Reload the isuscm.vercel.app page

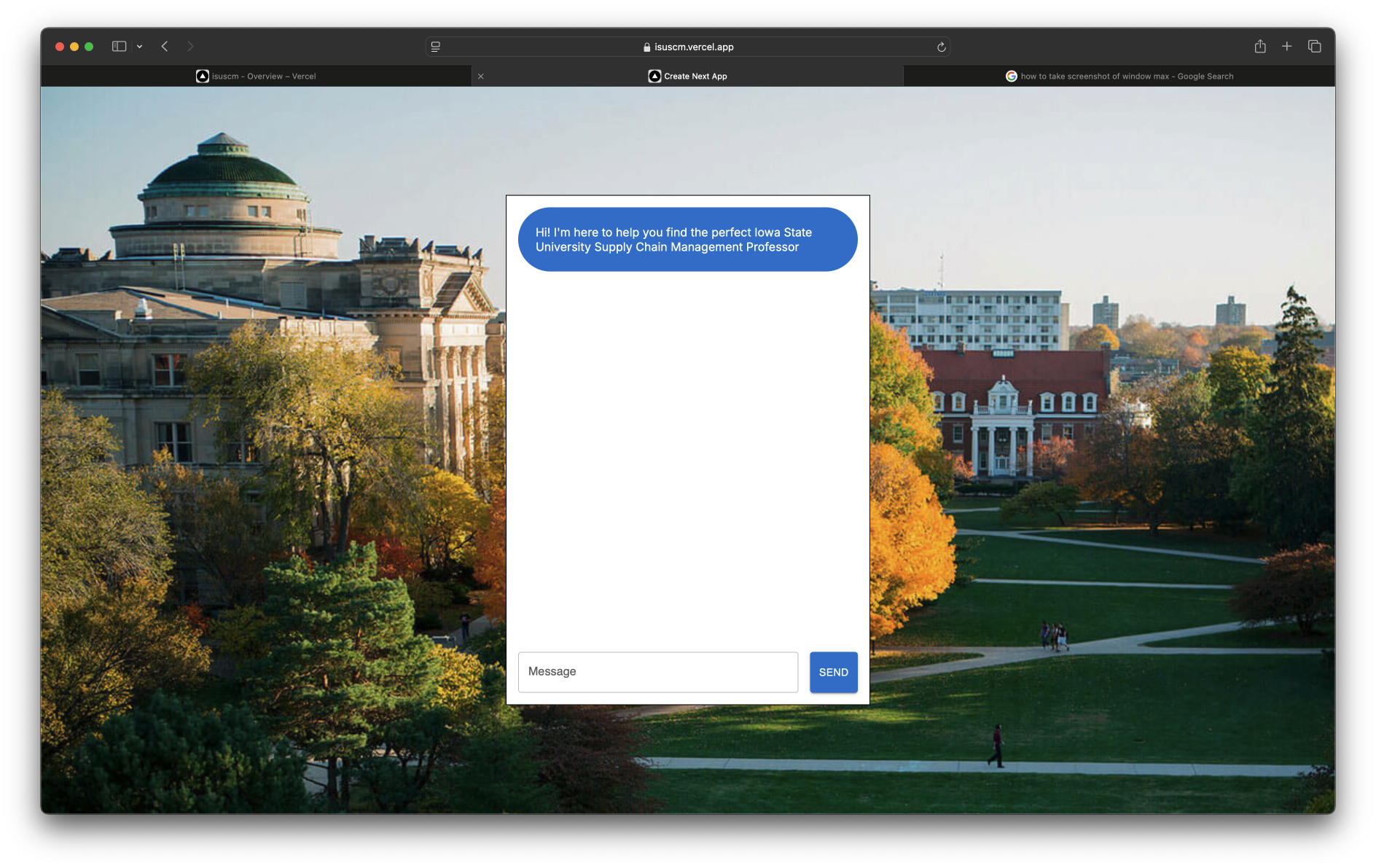[941, 47]
